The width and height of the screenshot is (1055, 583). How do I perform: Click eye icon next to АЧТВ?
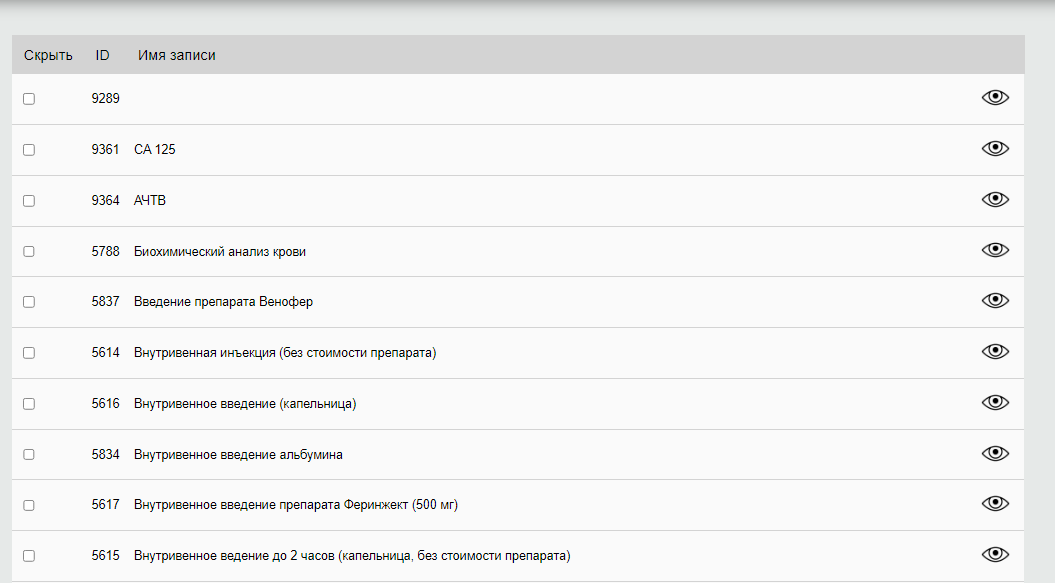995,199
